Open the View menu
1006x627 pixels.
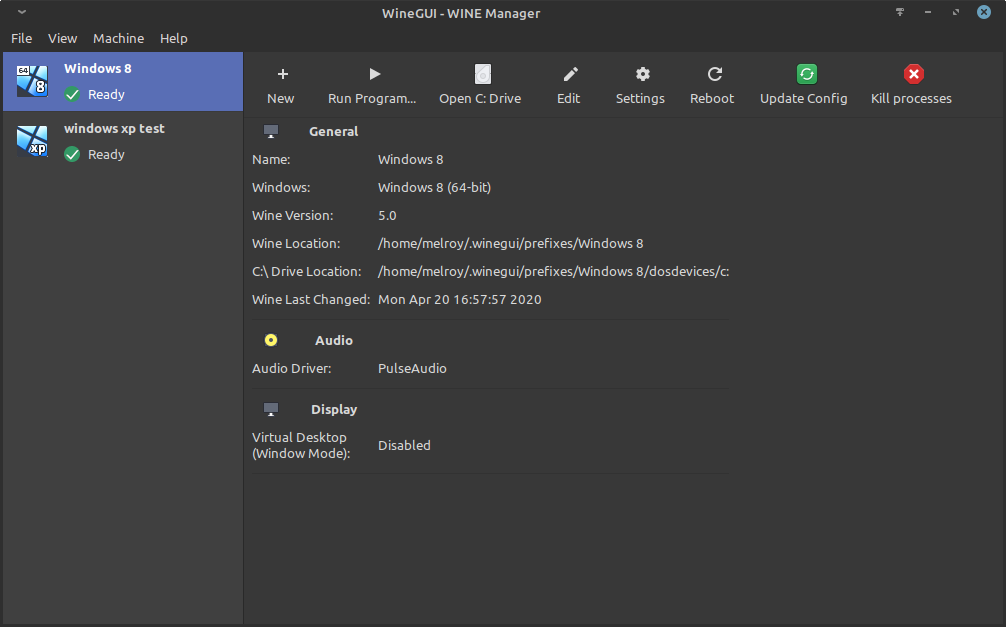62,39
